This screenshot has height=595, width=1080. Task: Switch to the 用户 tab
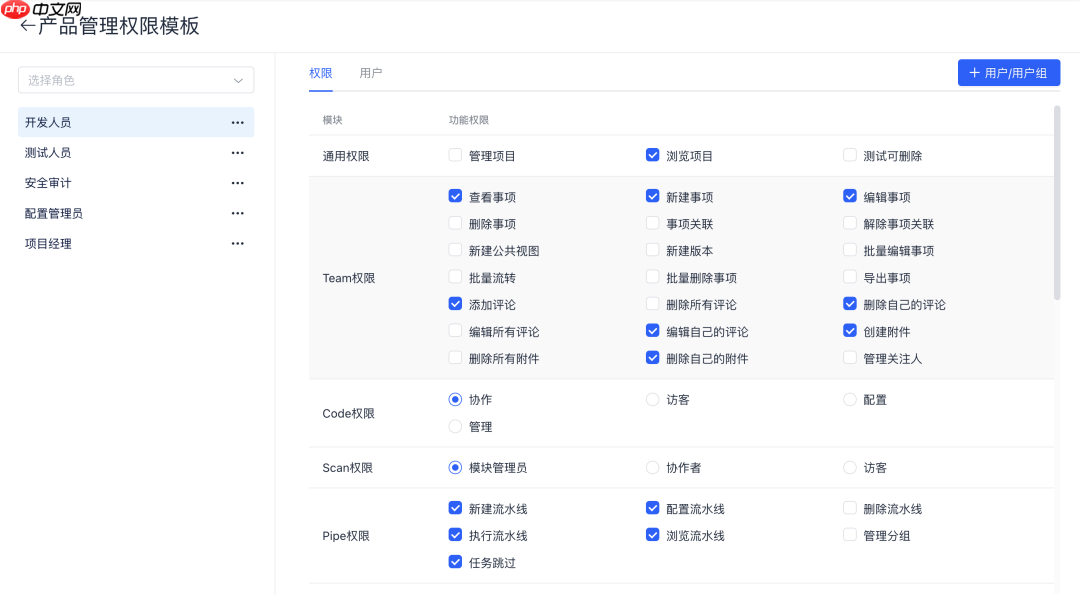pyautogui.click(x=371, y=73)
